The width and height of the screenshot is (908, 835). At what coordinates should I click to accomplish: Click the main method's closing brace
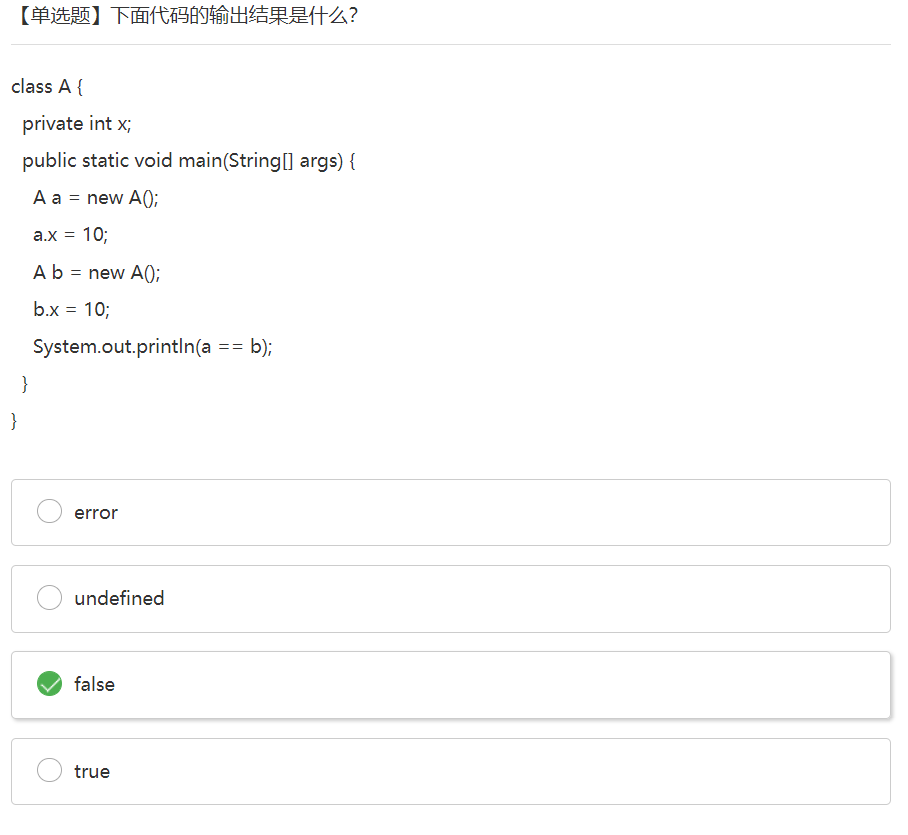[x=25, y=384]
